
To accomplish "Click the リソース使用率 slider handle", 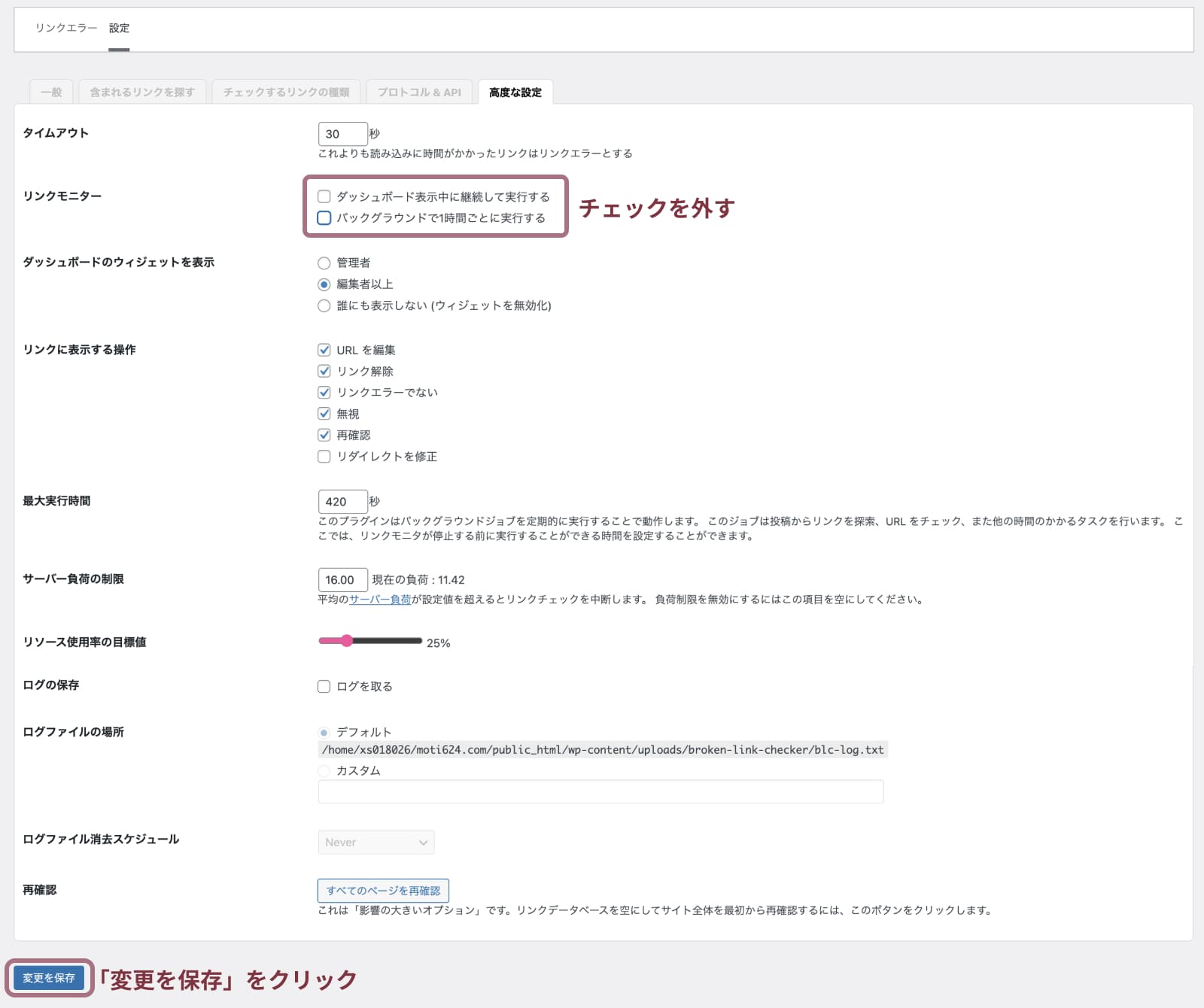I will (347, 641).
